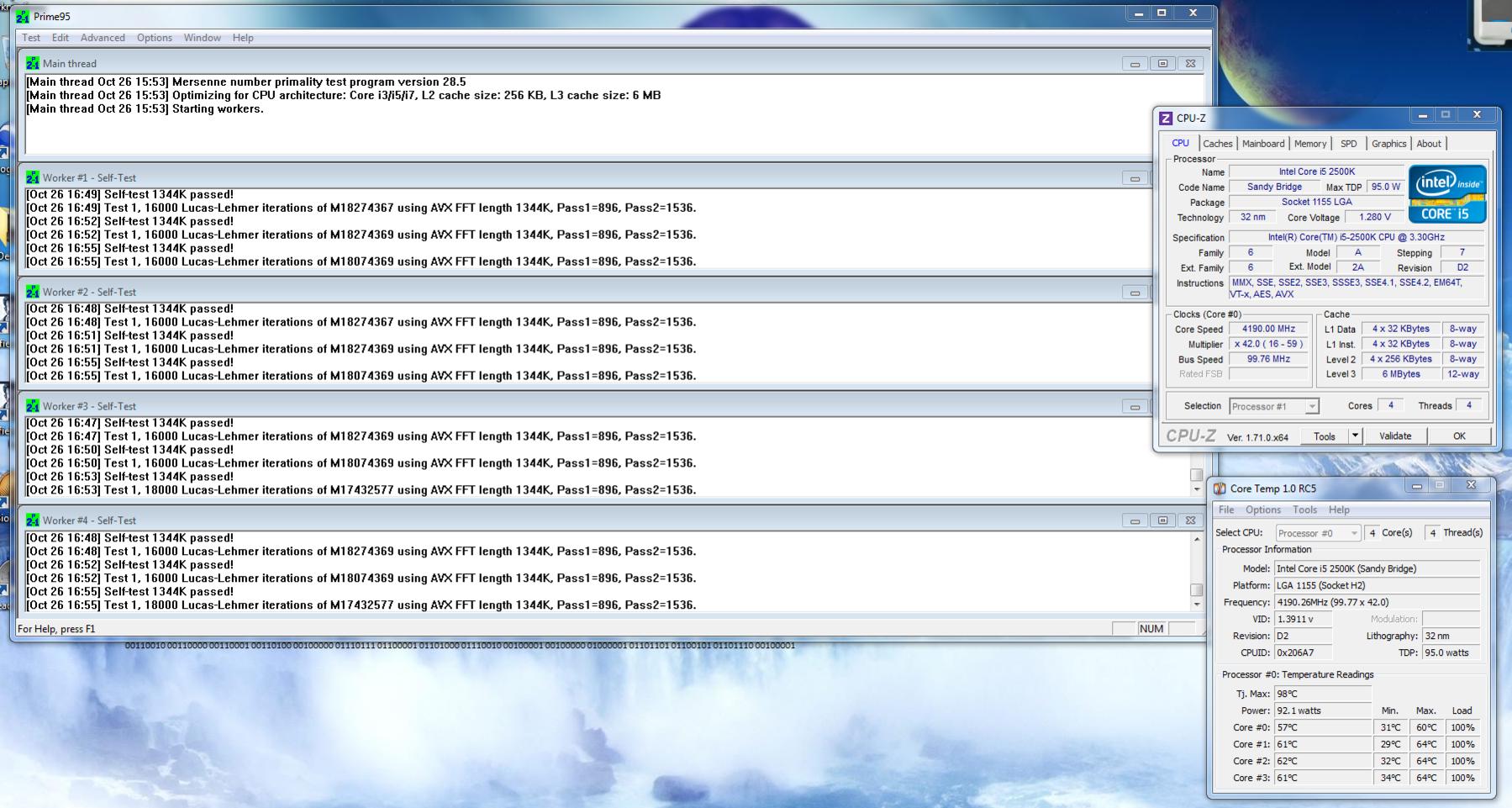The width and height of the screenshot is (1512, 808).
Task: Click the Frequency 4190.26MHz field in Core Temp
Action: point(1377,602)
